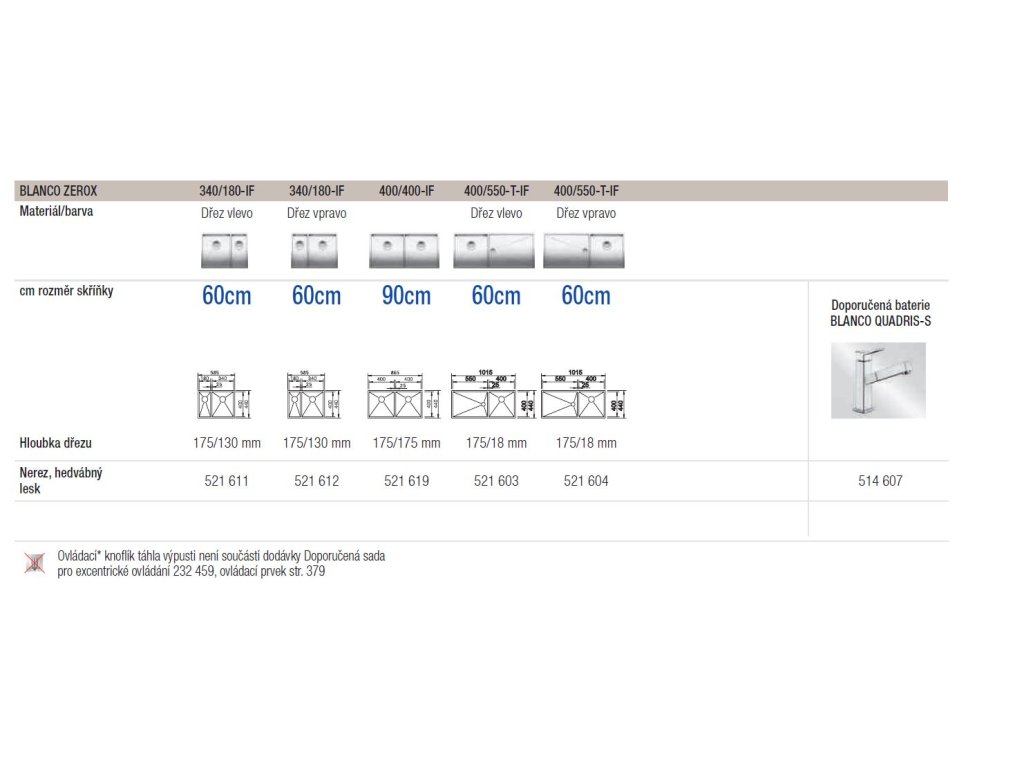Click the BLANCO ZEROX table heading
The width and height of the screenshot is (1024, 768).
point(58,191)
